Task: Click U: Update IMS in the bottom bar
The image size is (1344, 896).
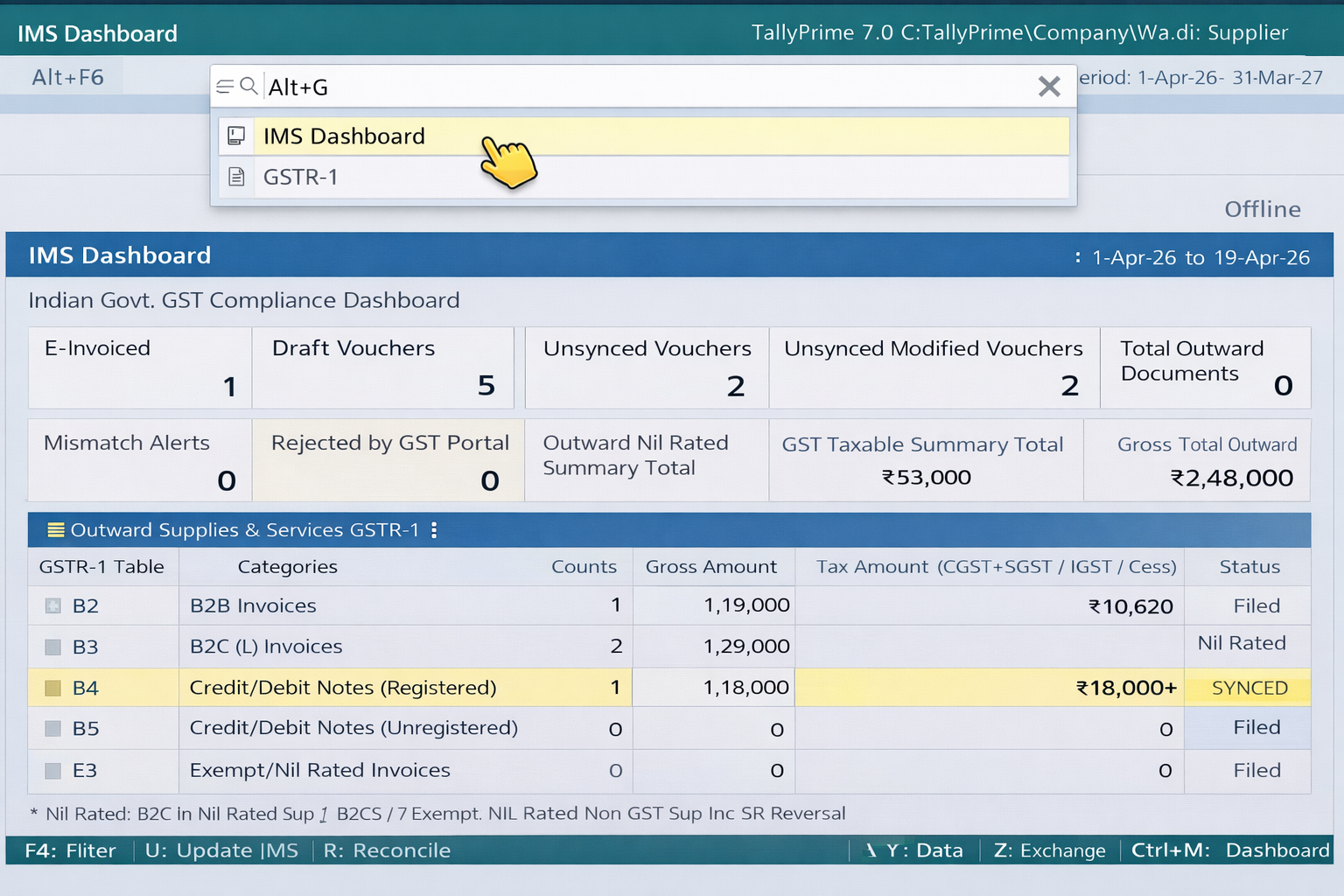Action: pos(221,850)
